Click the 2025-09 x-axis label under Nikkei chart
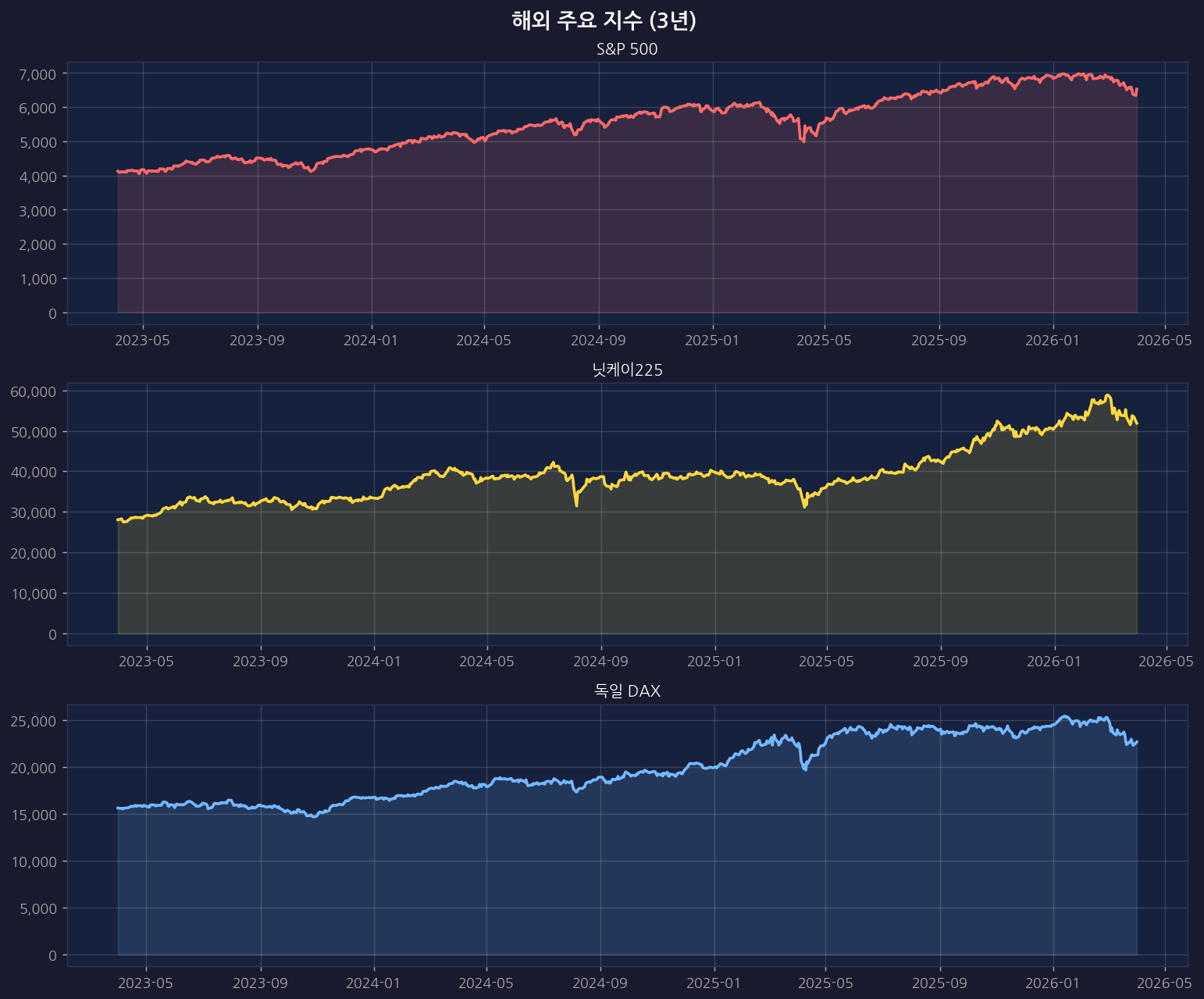Screen dimensions: 1204x999 (x=941, y=662)
